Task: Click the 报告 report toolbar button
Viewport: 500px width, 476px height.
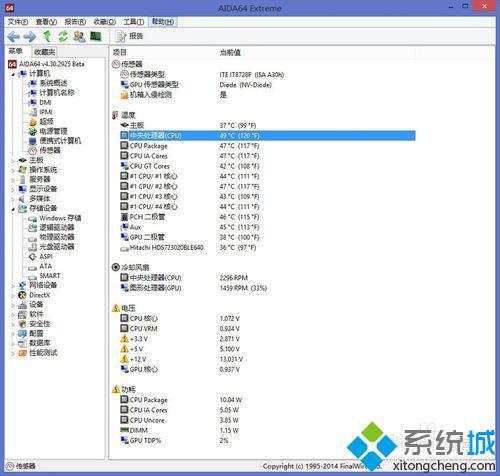Action: coord(129,36)
